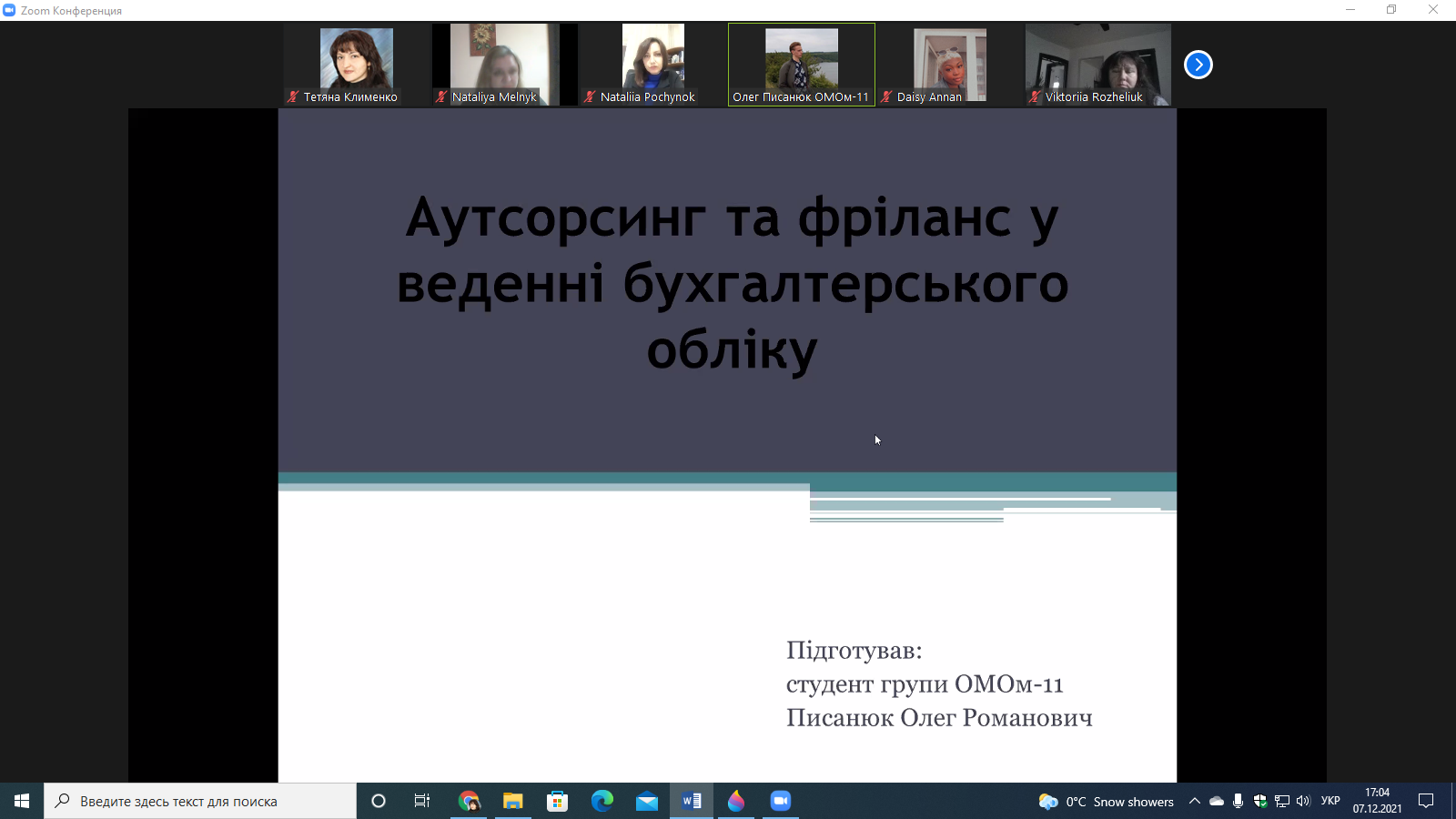Click the Task View button
Image resolution: width=1456 pixels, height=819 pixels.
pyautogui.click(x=422, y=801)
